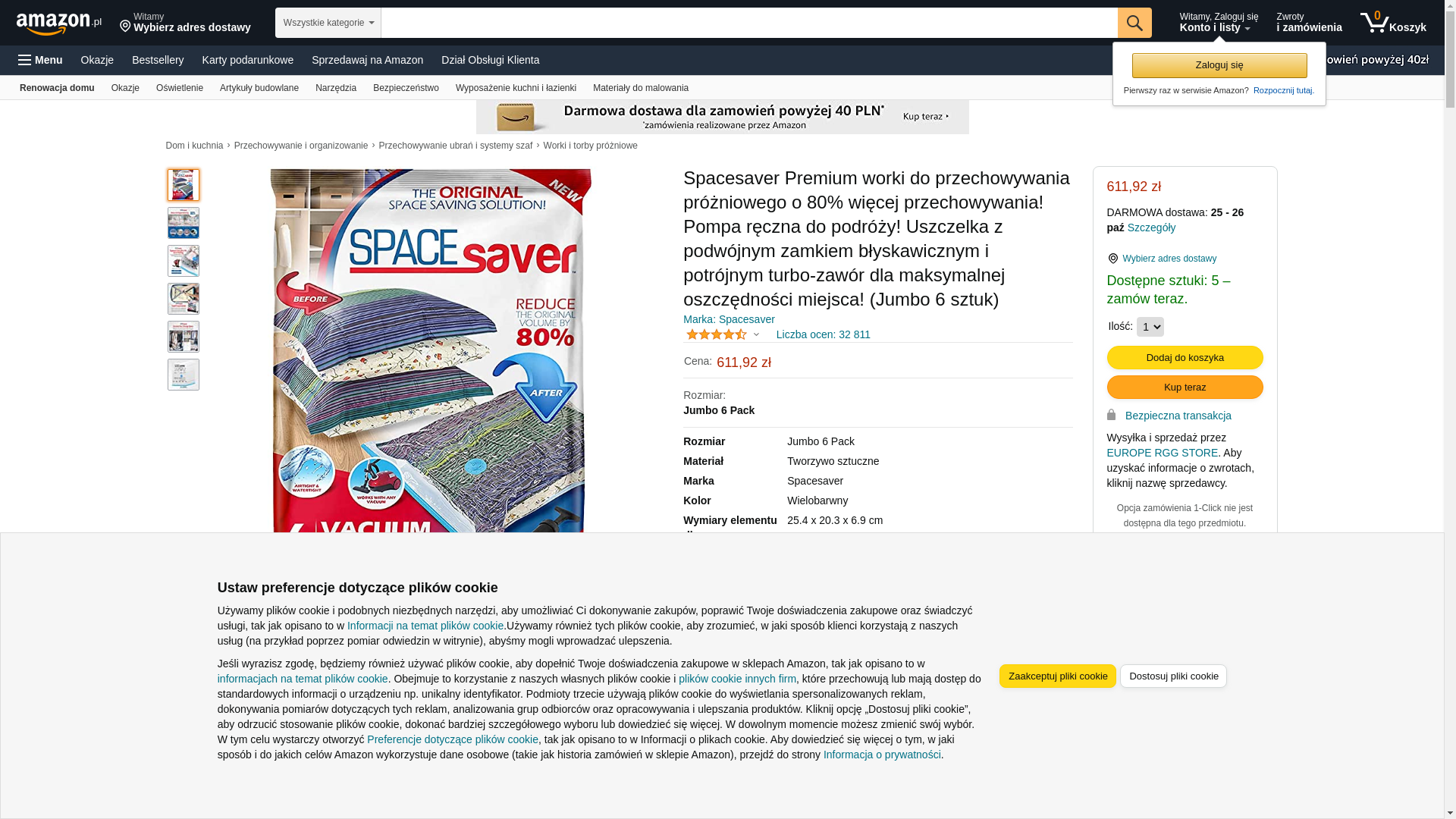Click the secure transaction lock icon
Image resolution: width=1456 pixels, height=819 pixels.
tap(1111, 415)
